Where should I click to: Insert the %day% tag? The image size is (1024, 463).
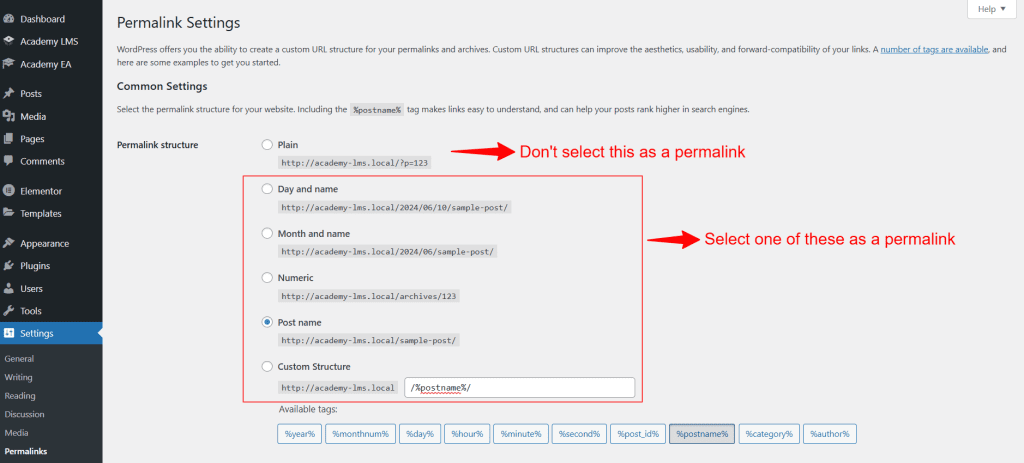click(x=420, y=434)
